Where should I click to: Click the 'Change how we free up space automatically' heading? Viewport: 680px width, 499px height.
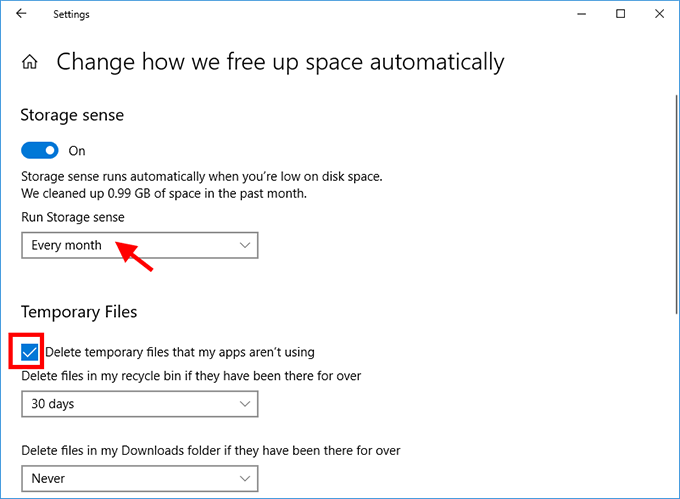point(280,62)
